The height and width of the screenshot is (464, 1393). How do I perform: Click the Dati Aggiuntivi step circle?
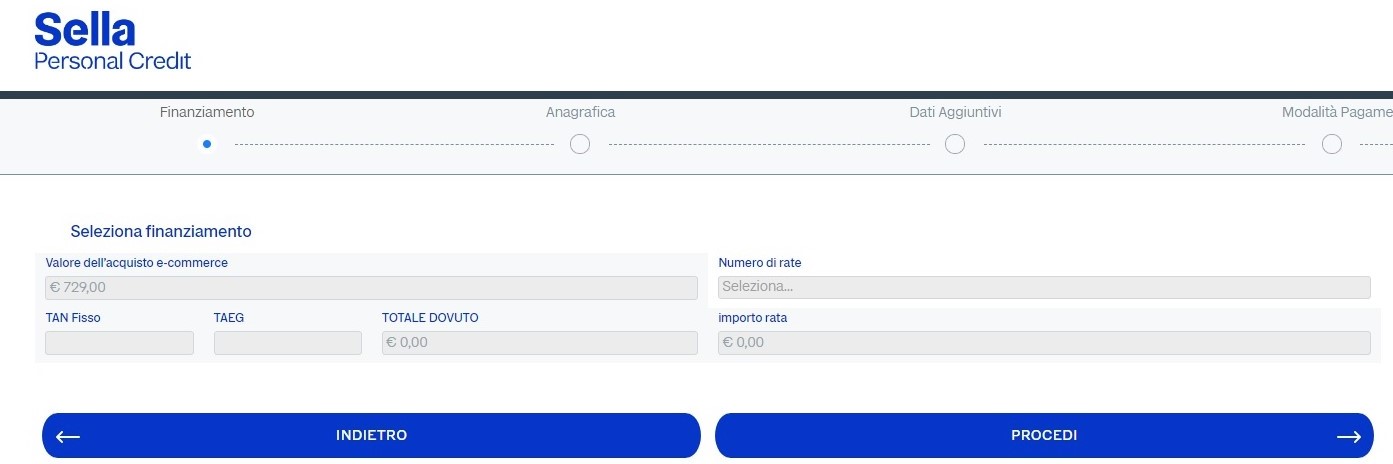[955, 144]
